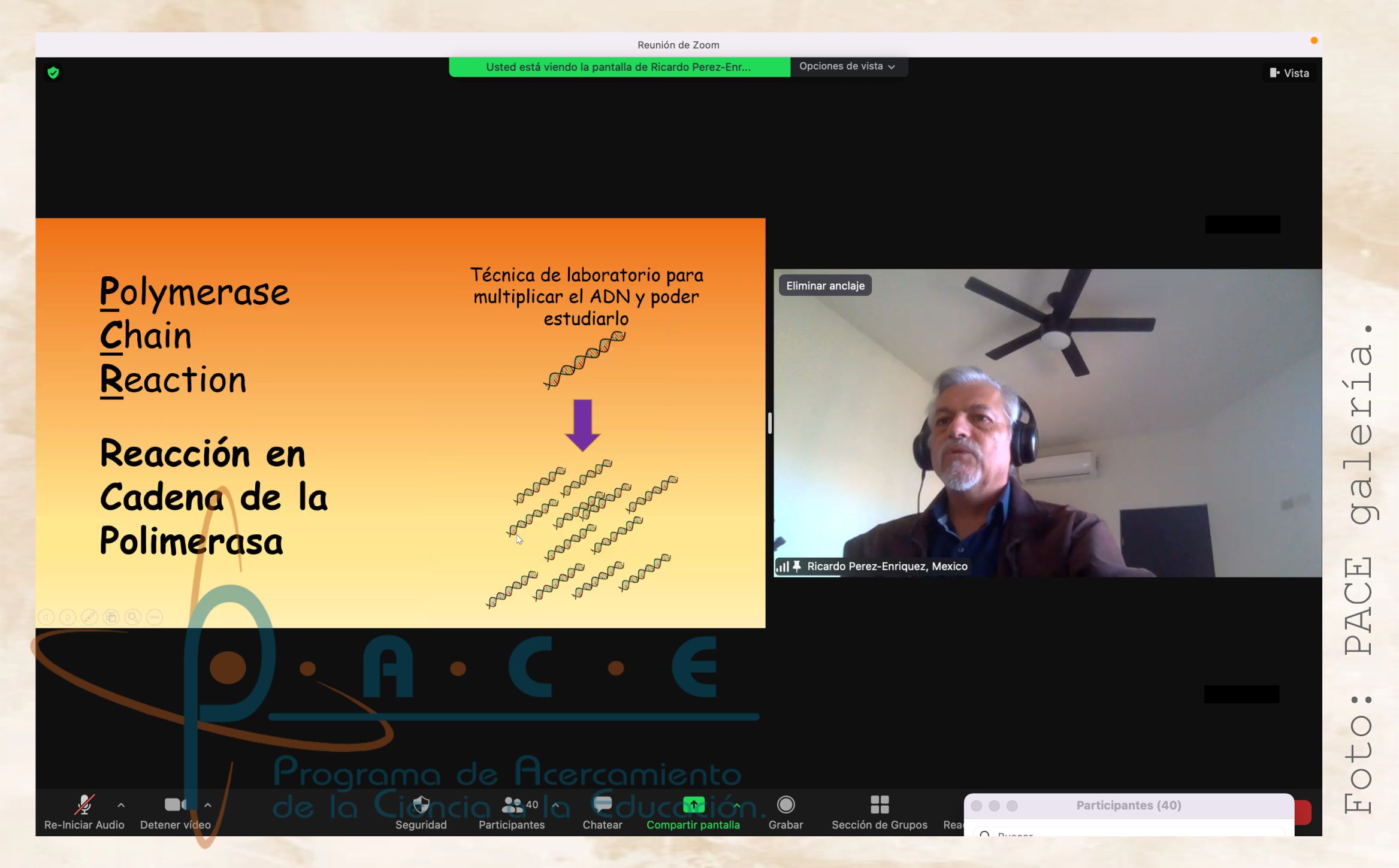
Task: Click the "Reacción en Cadena de la Polimerasa" text
Action: coord(213,497)
